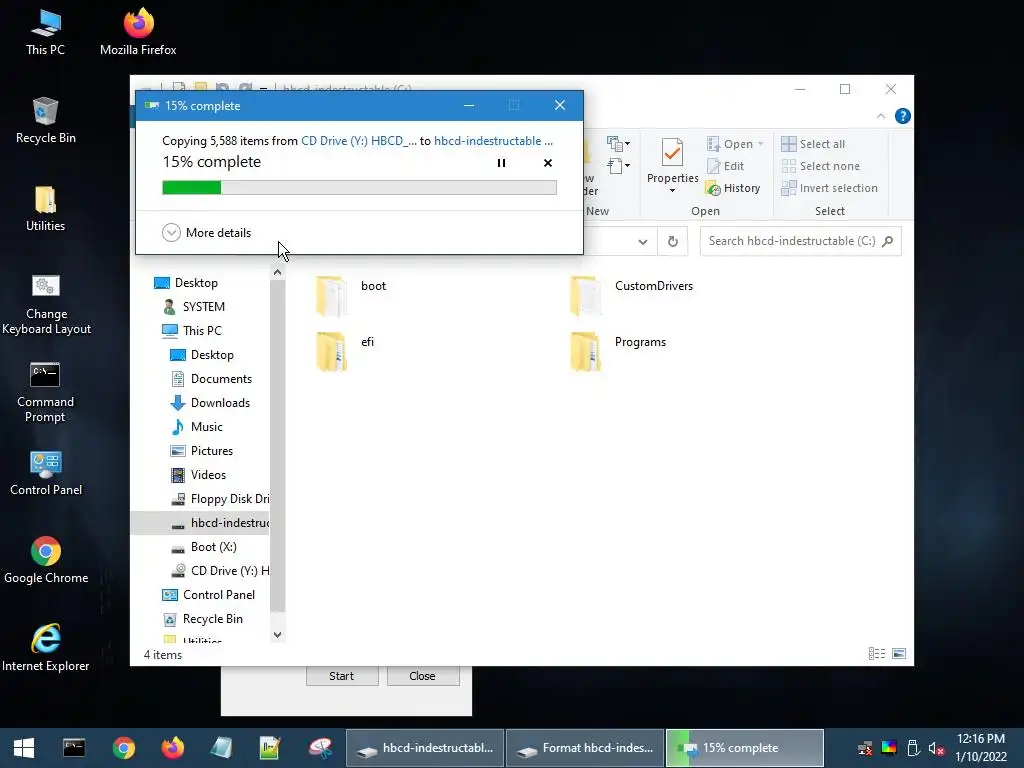
Task: Open Videos in the navigation pane
Action: pyautogui.click(x=199, y=475)
